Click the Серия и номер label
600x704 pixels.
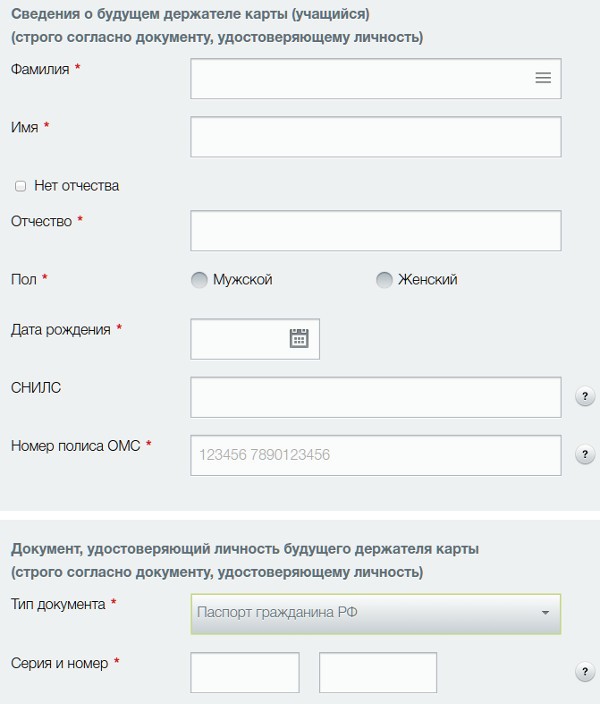[60, 663]
